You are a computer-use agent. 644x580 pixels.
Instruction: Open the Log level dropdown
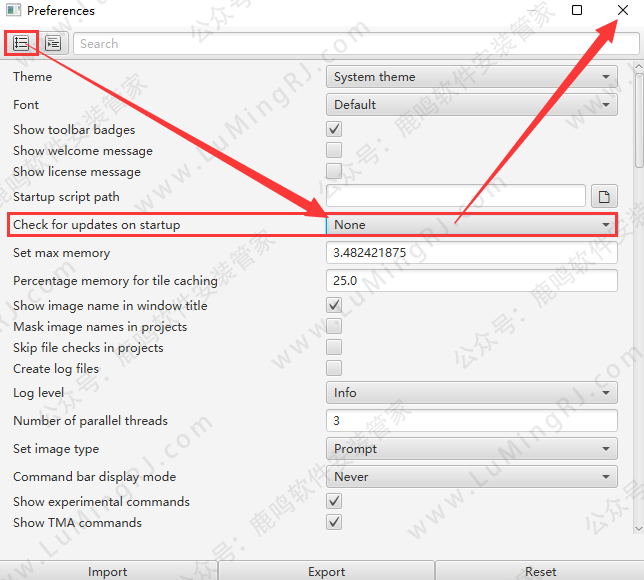pyautogui.click(x=472, y=393)
